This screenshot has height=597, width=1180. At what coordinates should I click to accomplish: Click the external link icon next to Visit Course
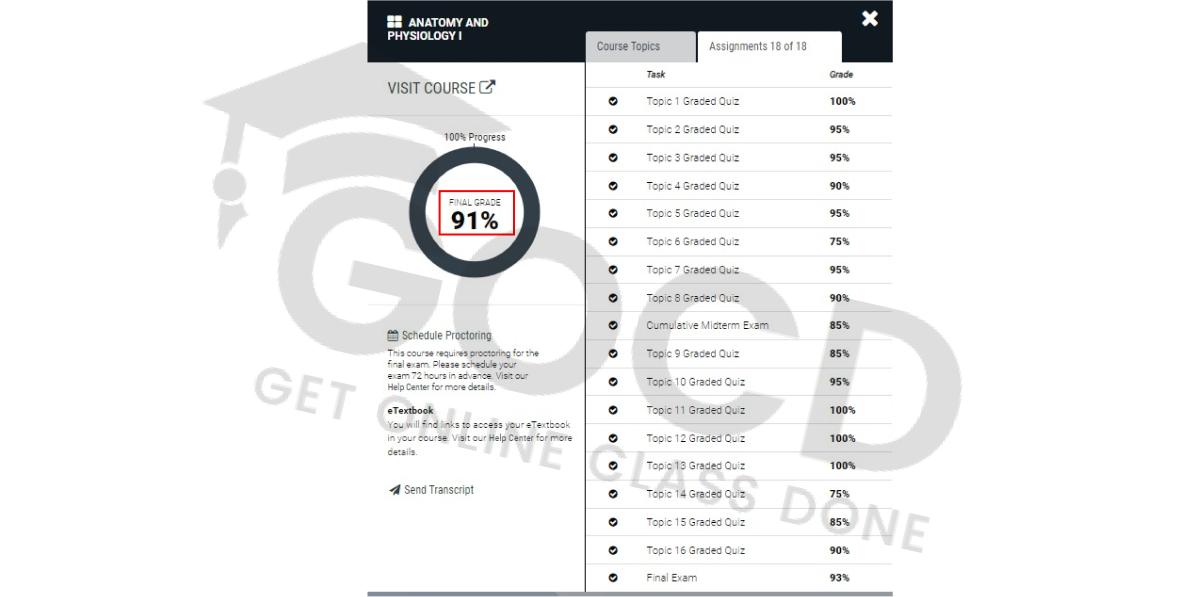point(487,87)
